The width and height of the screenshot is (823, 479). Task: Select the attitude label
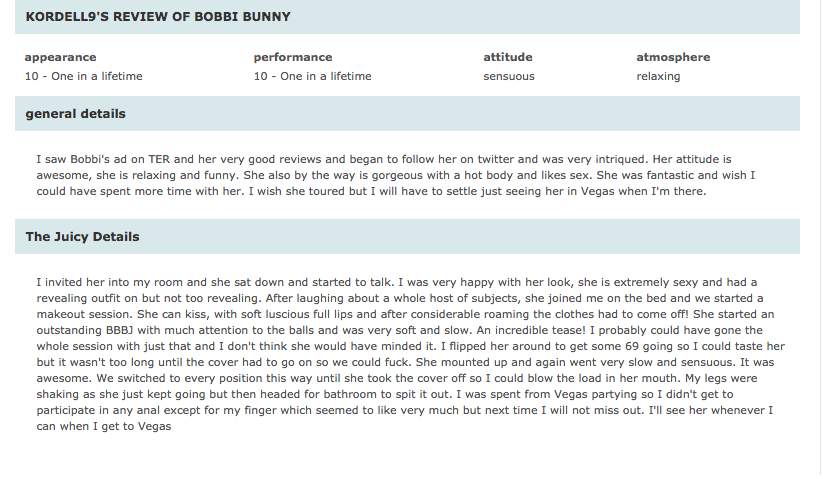(x=508, y=57)
